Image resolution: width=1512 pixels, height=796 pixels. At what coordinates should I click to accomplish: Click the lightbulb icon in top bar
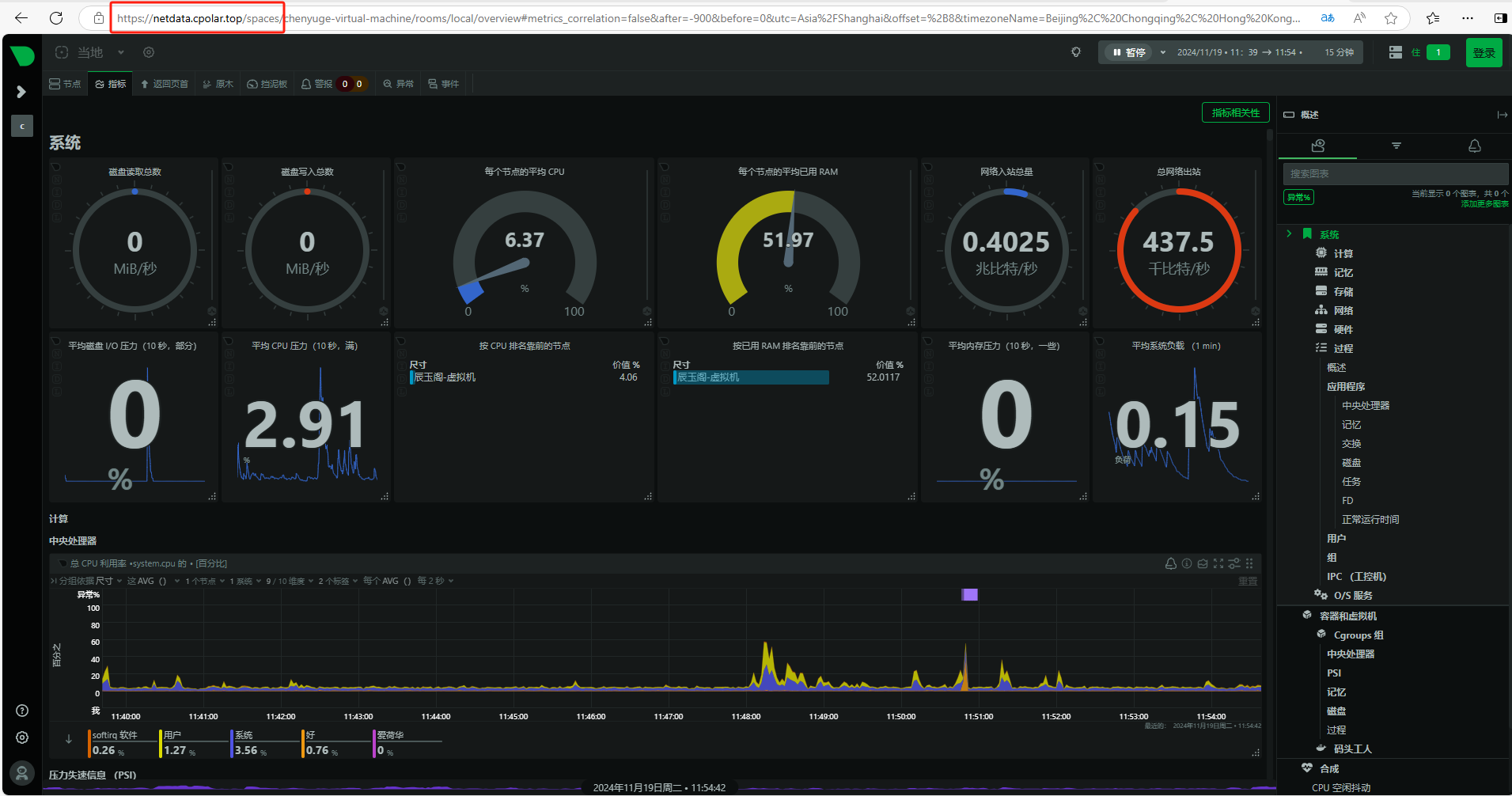(x=1076, y=52)
